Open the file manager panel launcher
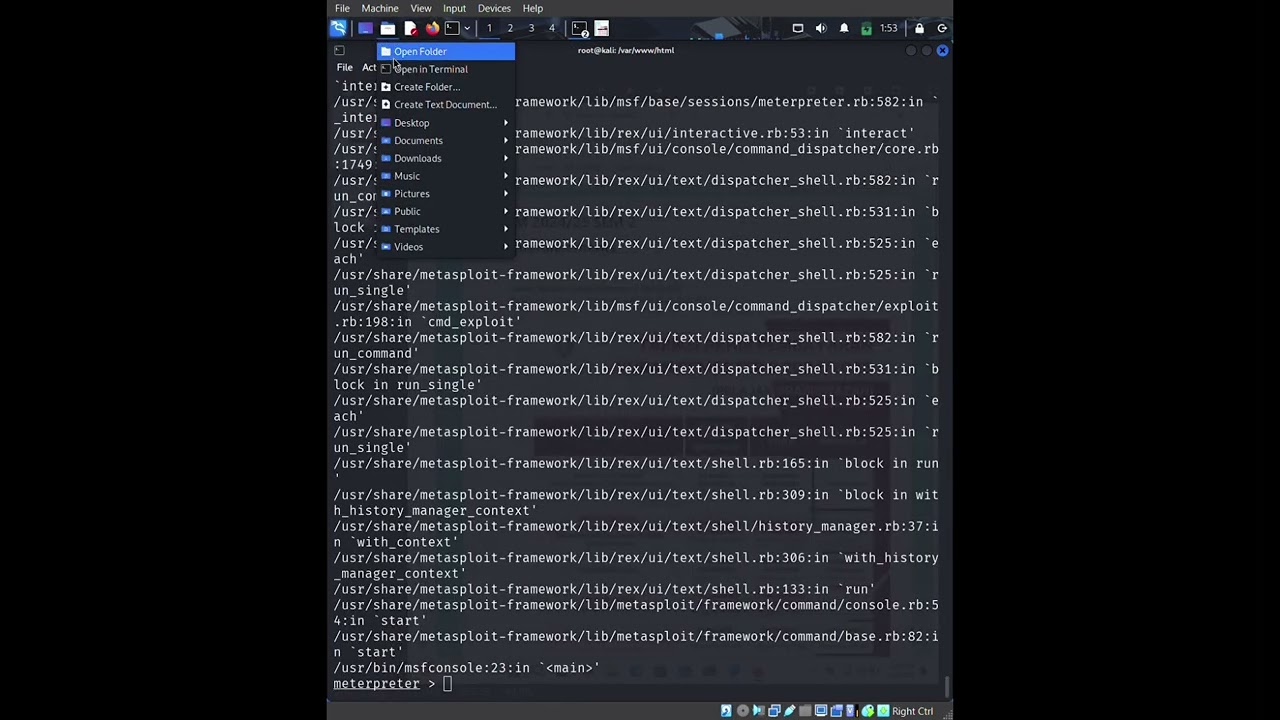The height and width of the screenshot is (720, 1280). (388, 28)
